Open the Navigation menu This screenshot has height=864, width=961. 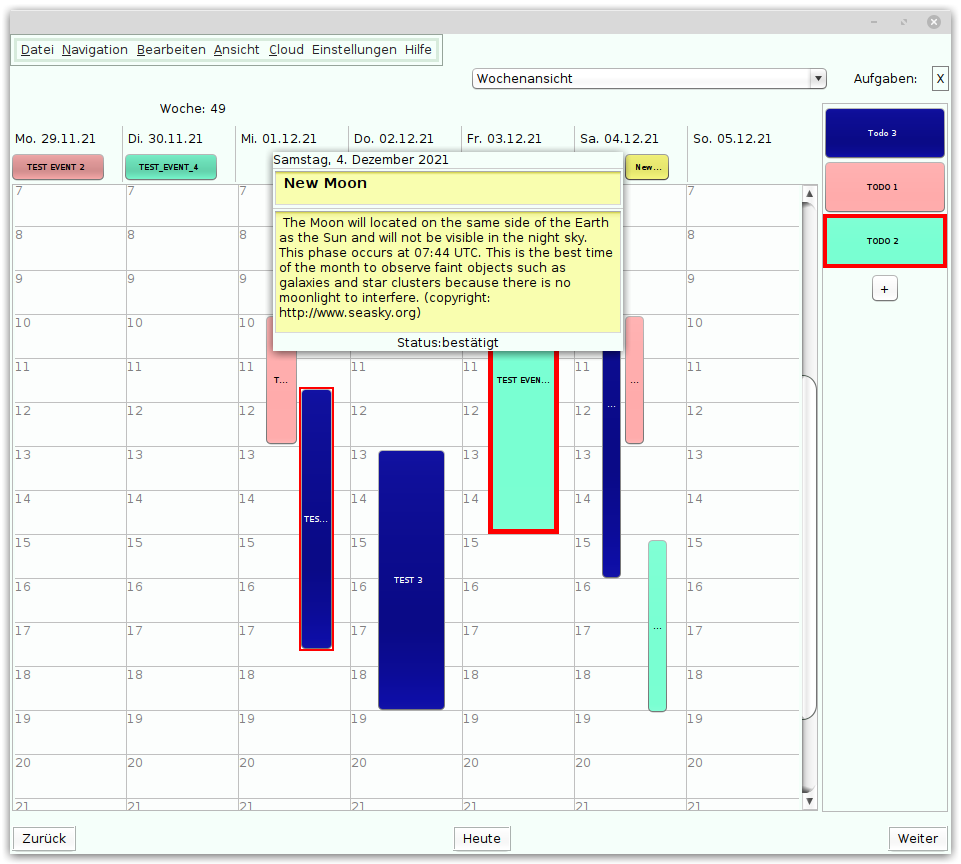point(95,50)
